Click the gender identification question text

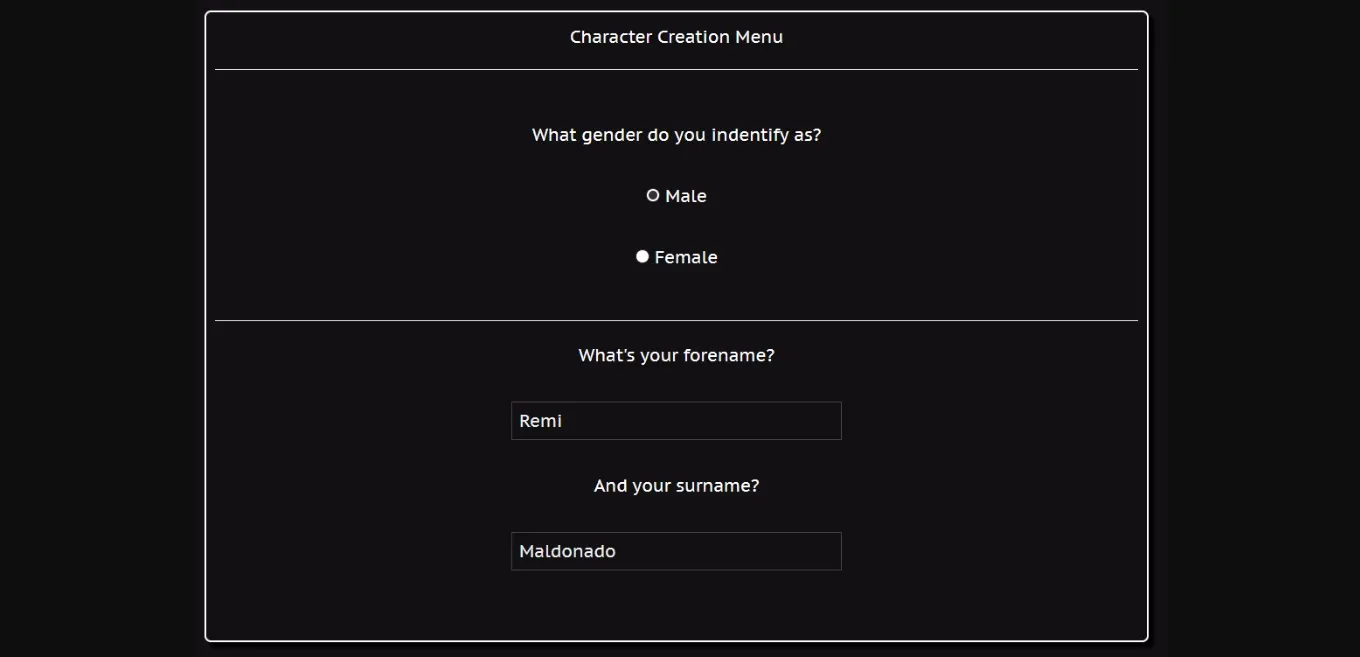click(676, 134)
